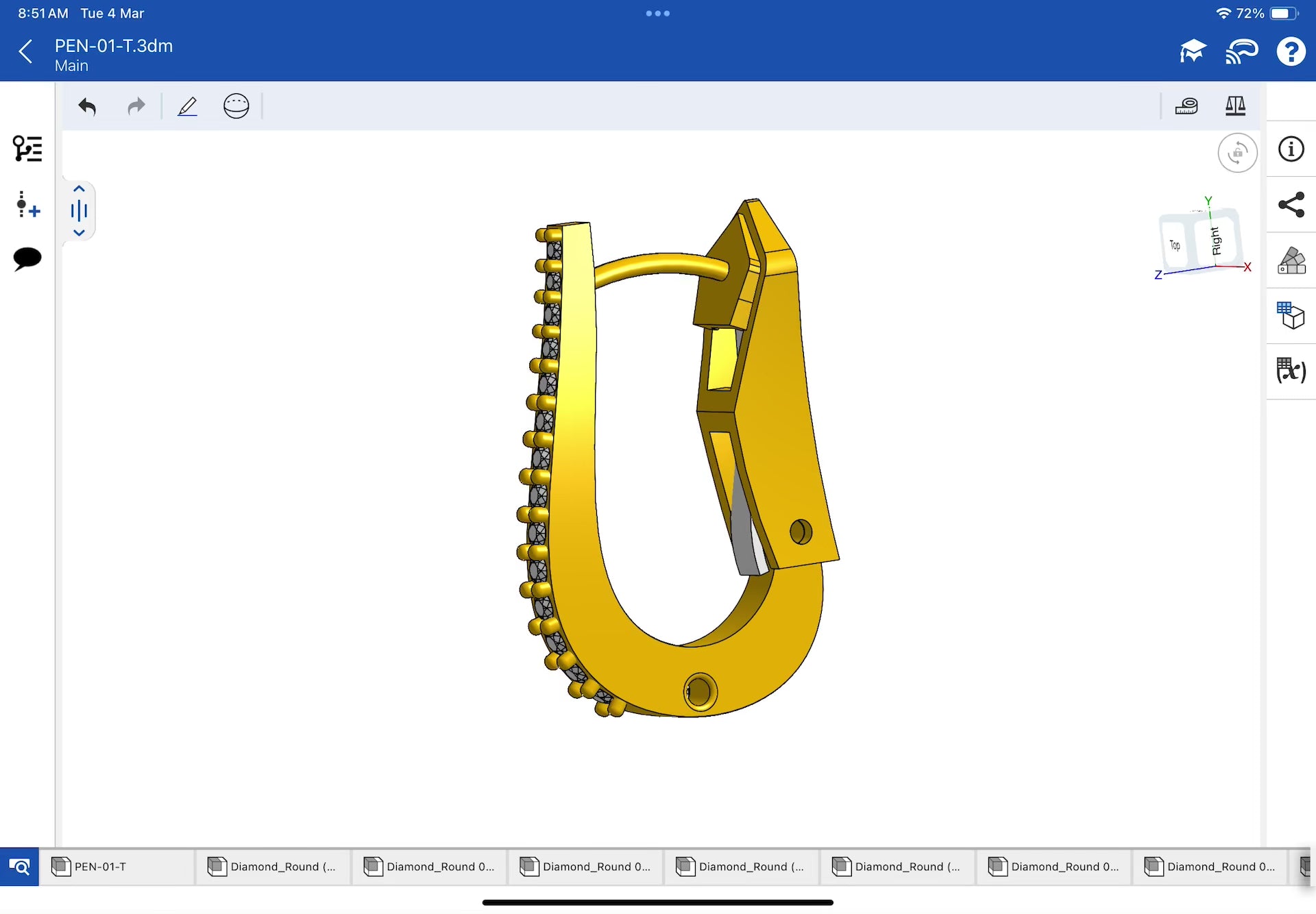Open the comments speech bubble

pos(27,258)
